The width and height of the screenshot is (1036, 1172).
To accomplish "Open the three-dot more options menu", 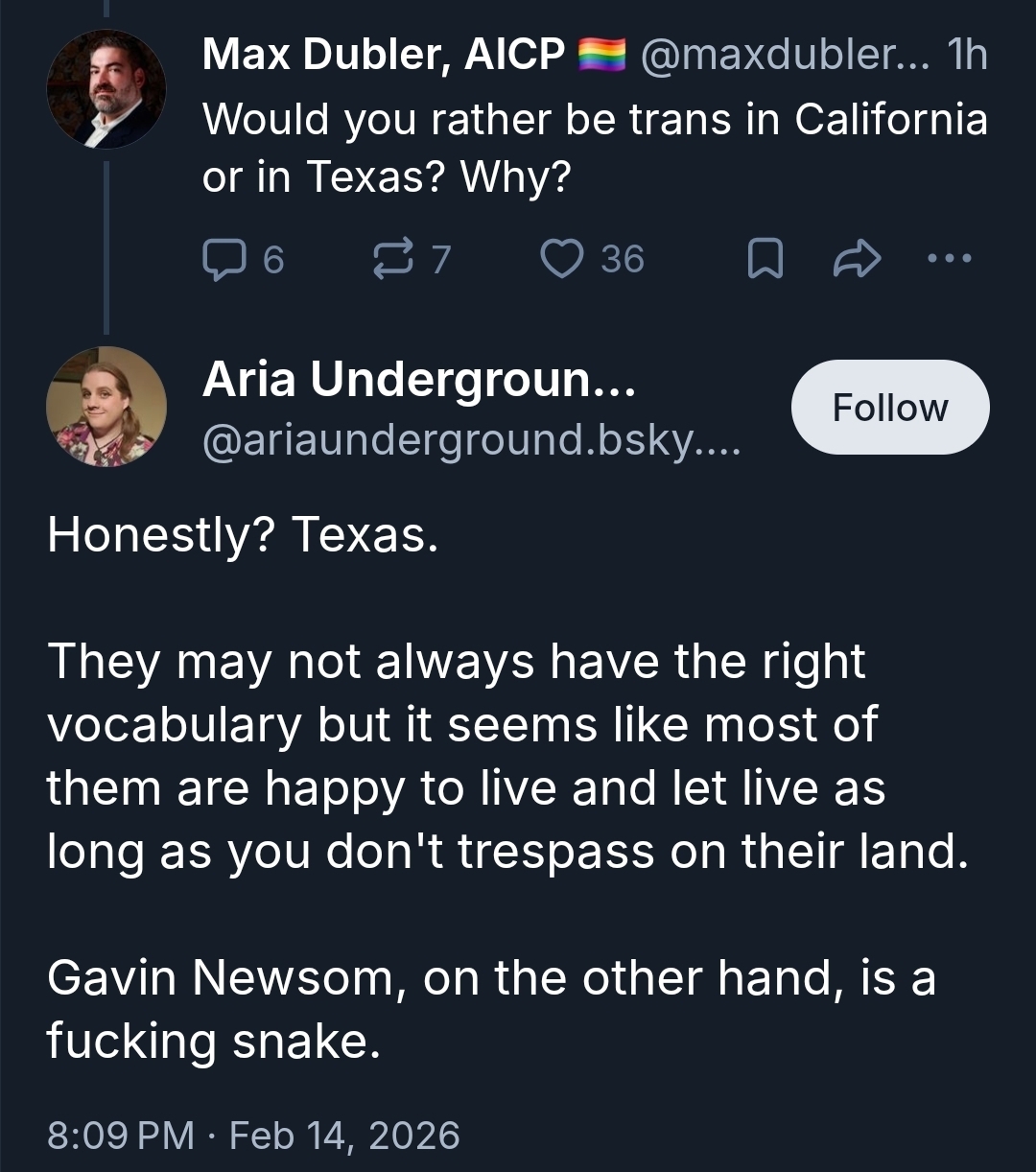I will point(951,259).
